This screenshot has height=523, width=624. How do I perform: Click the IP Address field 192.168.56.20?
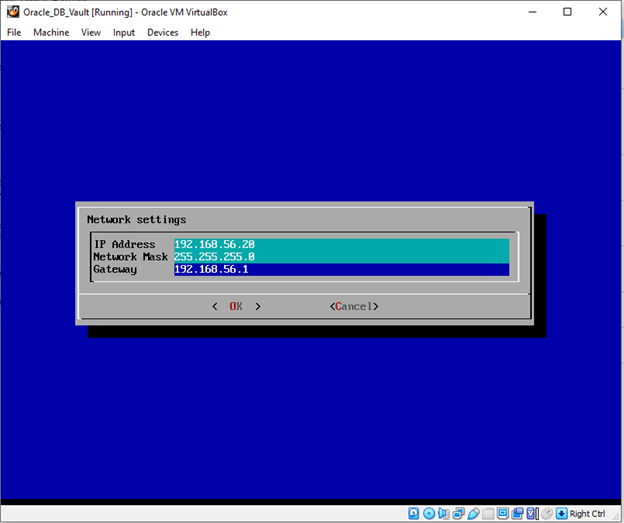click(x=341, y=244)
